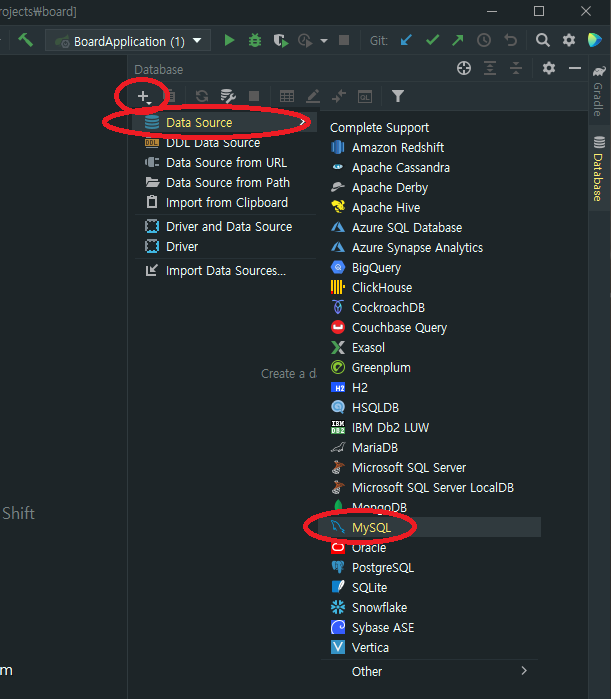Choose Apache Hive from the list
The height and width of the screenshot is (699, 611).
(431, 208)
